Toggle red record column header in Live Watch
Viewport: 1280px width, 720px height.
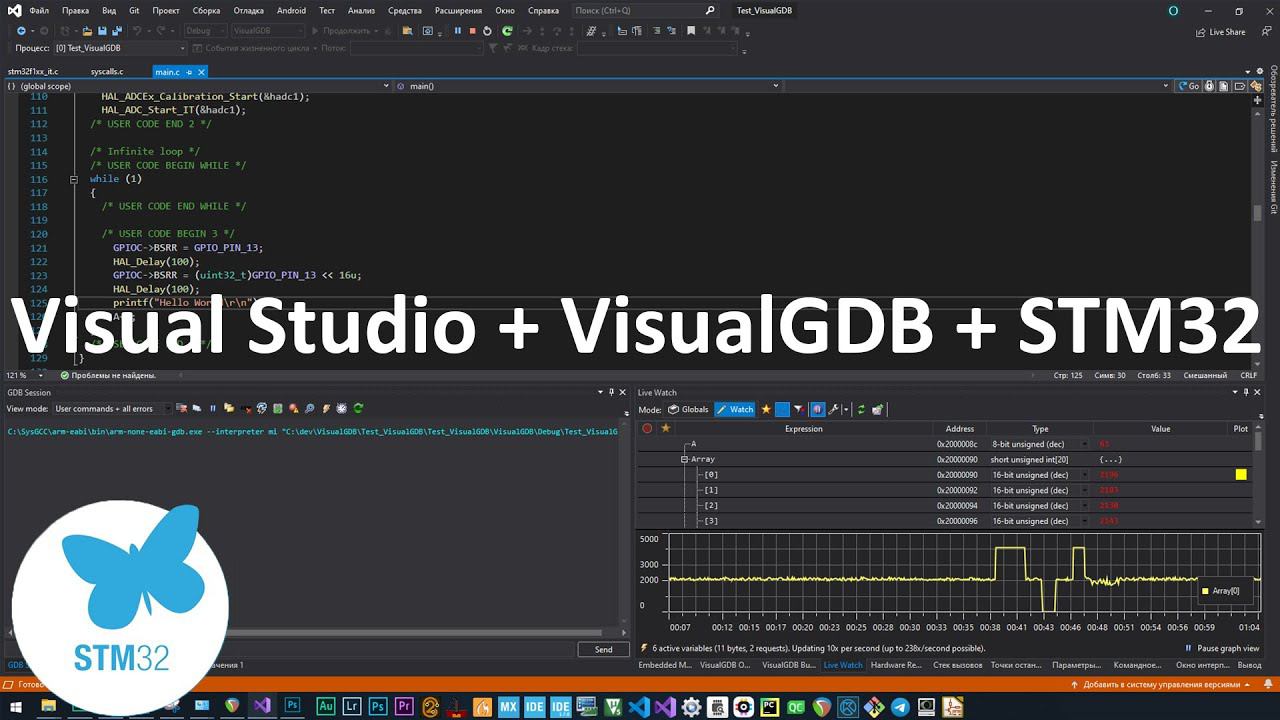click(647, 428)
